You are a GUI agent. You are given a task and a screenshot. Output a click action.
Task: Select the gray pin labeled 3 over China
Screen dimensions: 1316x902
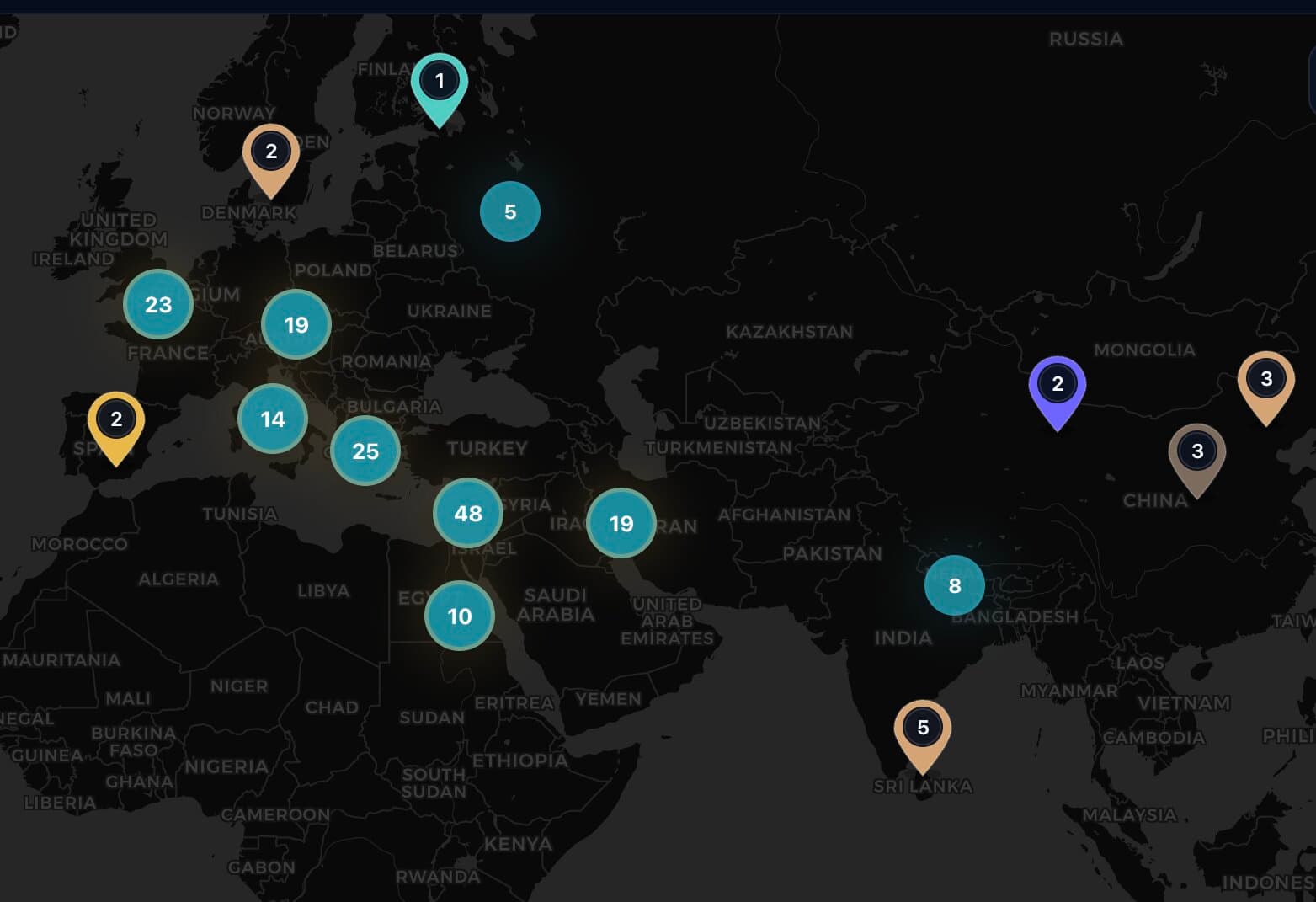coord(1196,451)
